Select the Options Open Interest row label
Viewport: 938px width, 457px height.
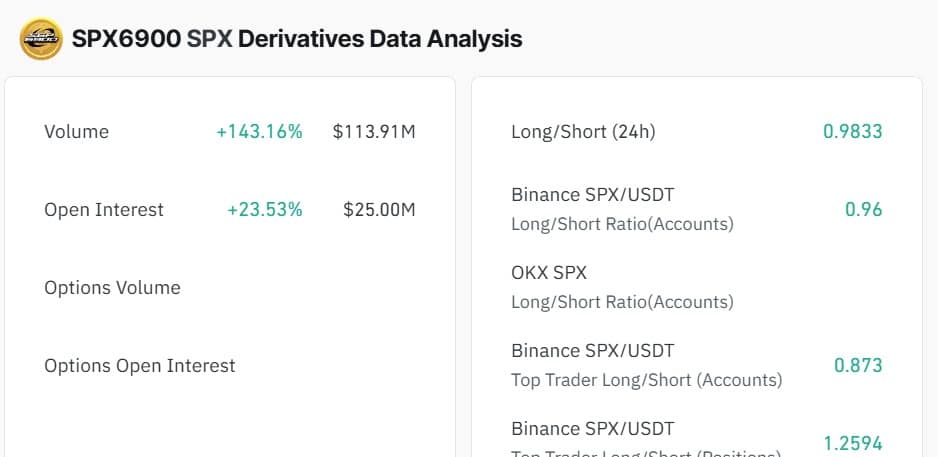[x=140, y=366]
